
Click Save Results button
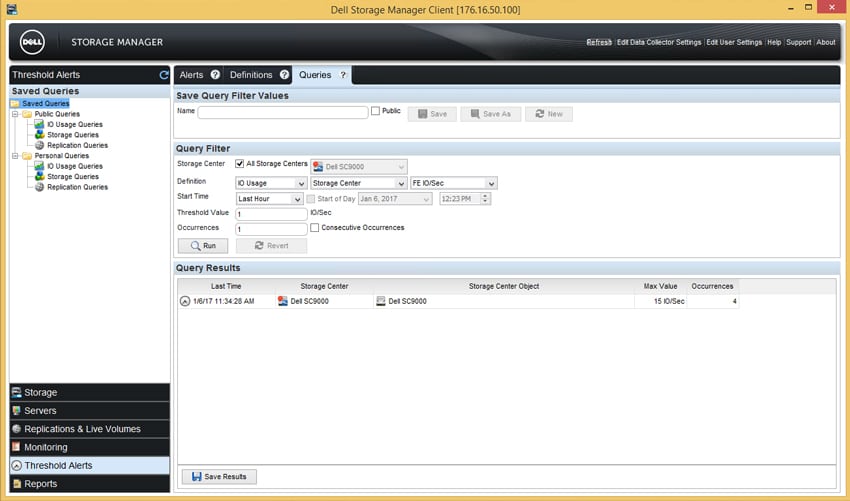coord(219,477)
